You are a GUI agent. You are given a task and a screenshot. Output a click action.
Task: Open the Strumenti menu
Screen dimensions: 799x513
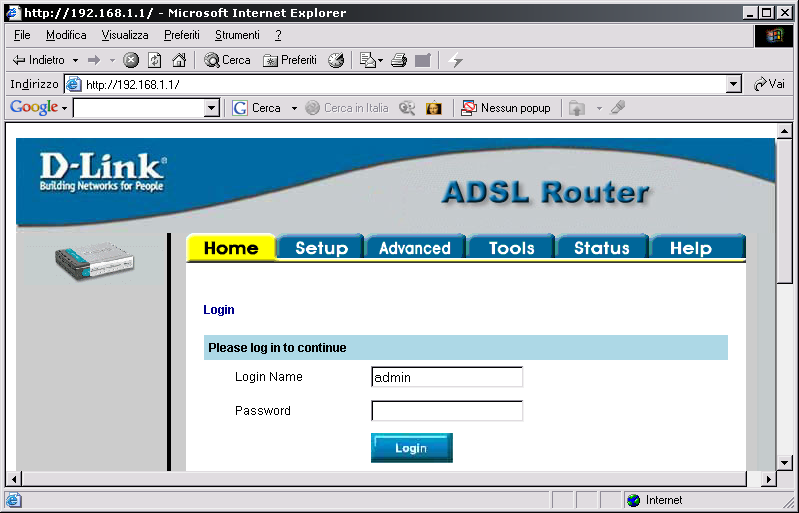pos(237,35)
